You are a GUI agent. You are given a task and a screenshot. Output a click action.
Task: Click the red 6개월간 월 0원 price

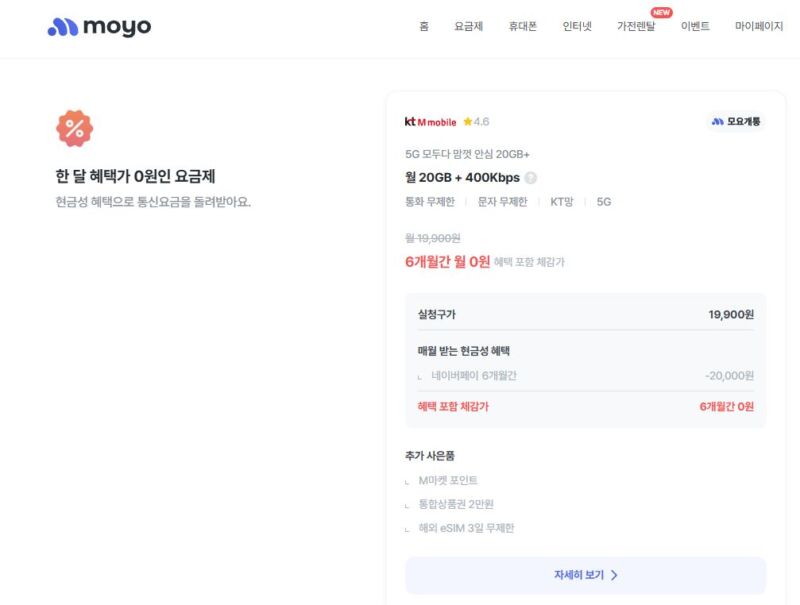tap(447, 262)
